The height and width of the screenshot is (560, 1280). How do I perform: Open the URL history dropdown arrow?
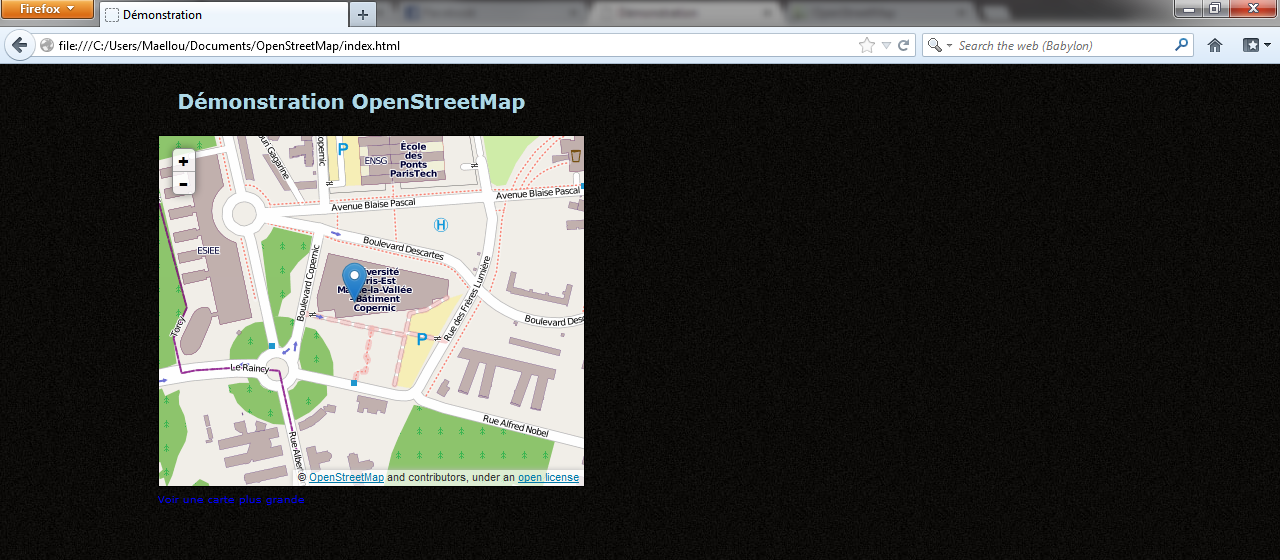(x=886, y=45)
